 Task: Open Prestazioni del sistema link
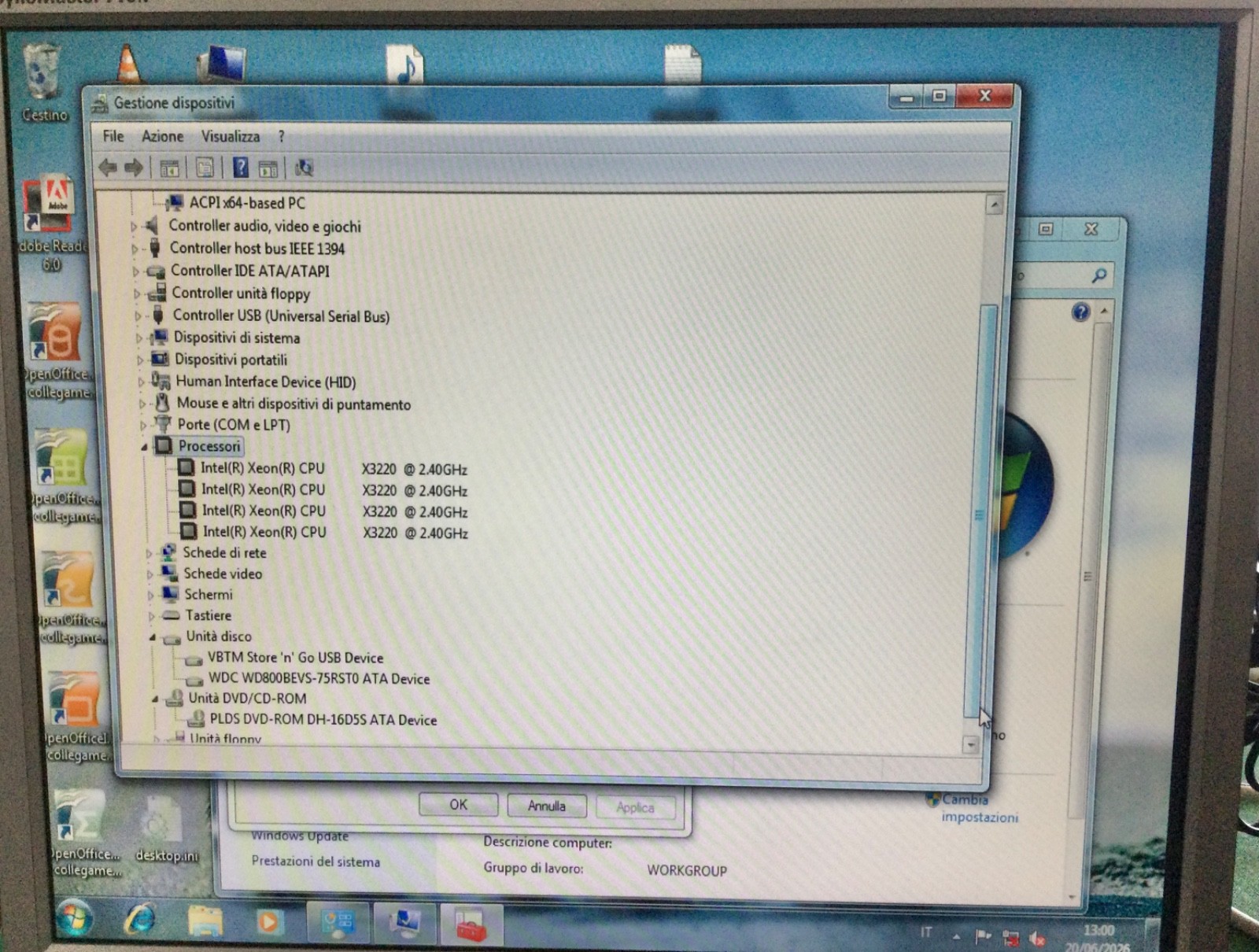tap(316, 862)
